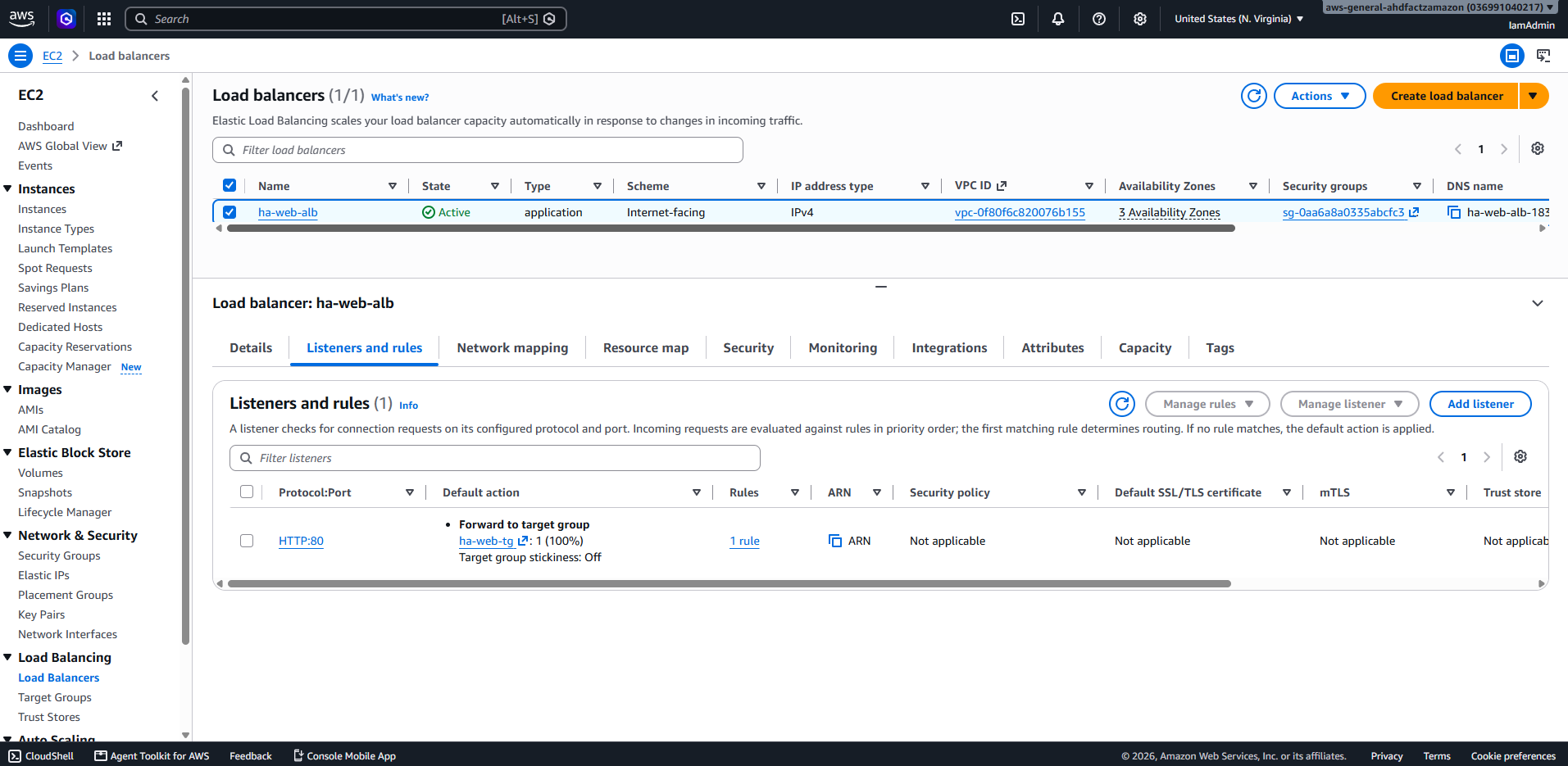Open Create load balancer split arrow
The image size is (1568, 766).
pos(1533,96)
